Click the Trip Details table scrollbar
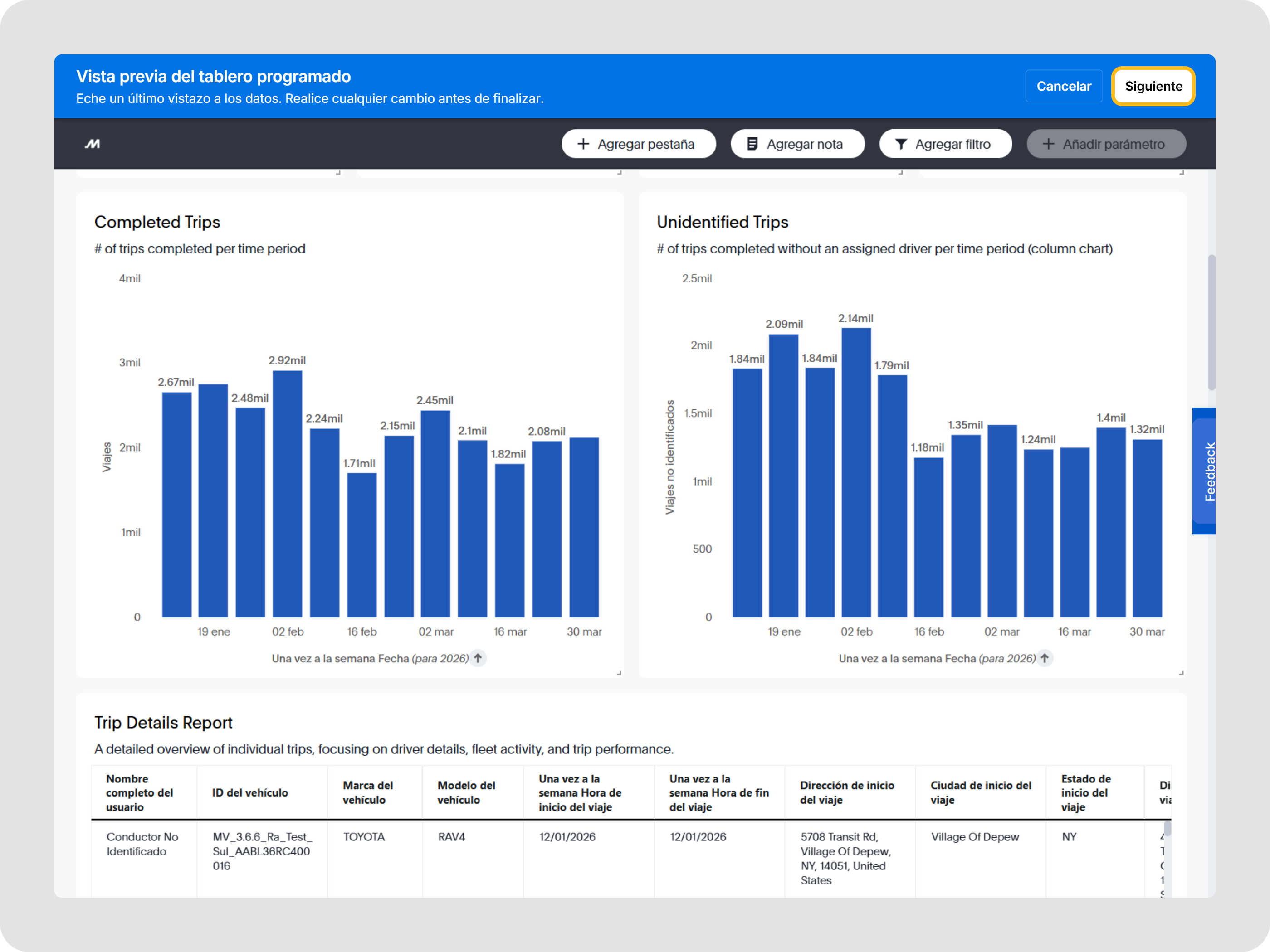Image resolution: width=1270 pixels, height=952 pixels. click(x=1167, y=829)
